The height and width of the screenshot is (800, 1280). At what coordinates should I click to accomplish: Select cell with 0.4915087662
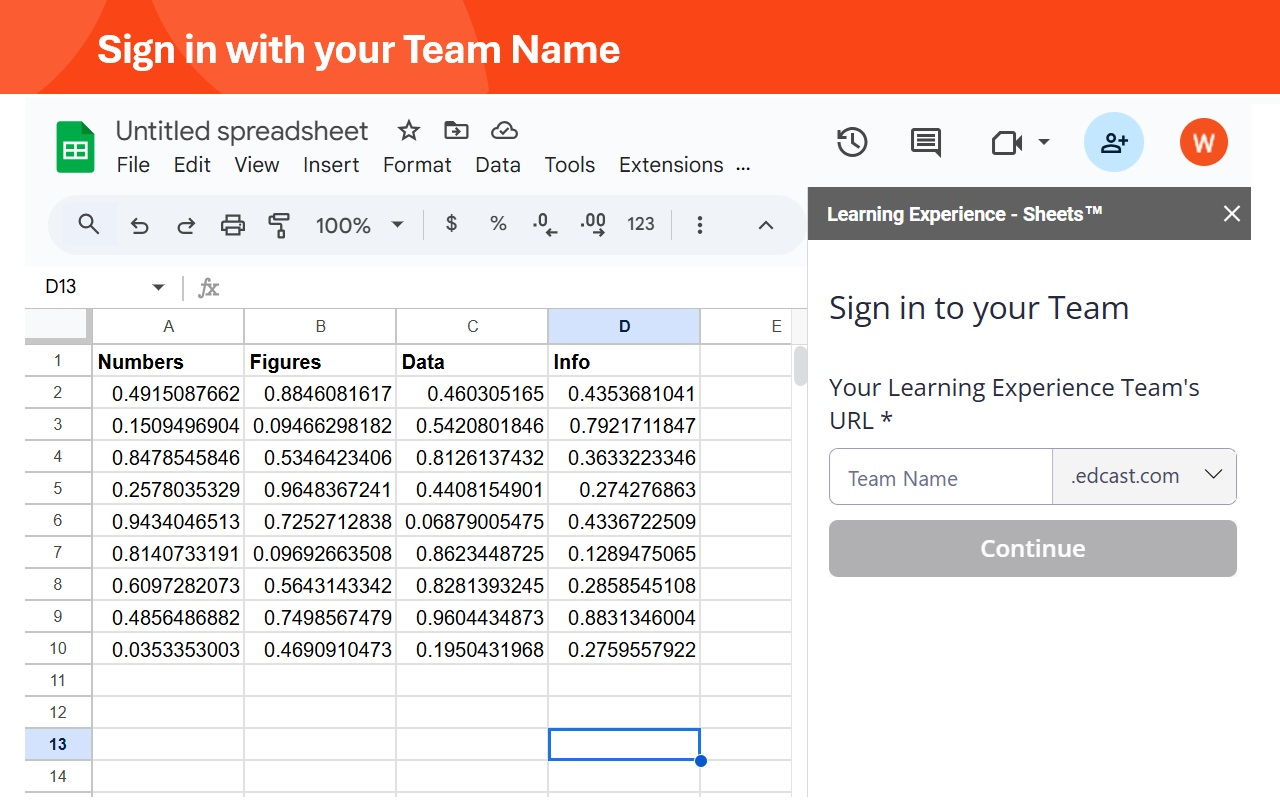168,393
